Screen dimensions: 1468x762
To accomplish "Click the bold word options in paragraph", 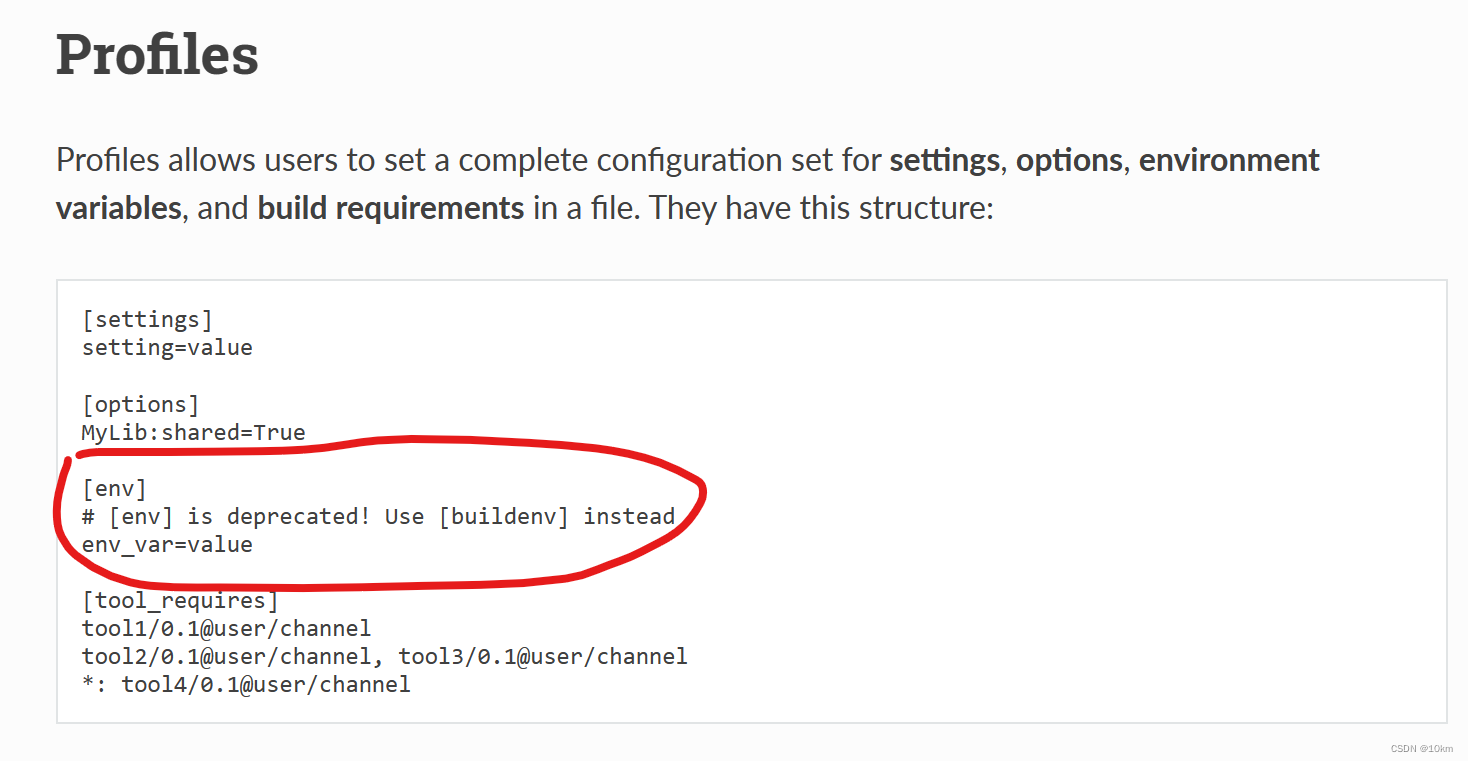I will coord(1068,160).
